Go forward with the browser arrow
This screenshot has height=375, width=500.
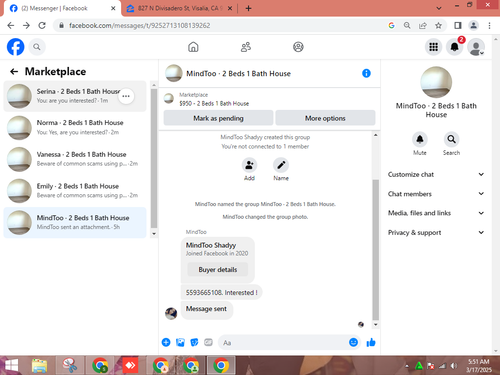tap(26, 25)
